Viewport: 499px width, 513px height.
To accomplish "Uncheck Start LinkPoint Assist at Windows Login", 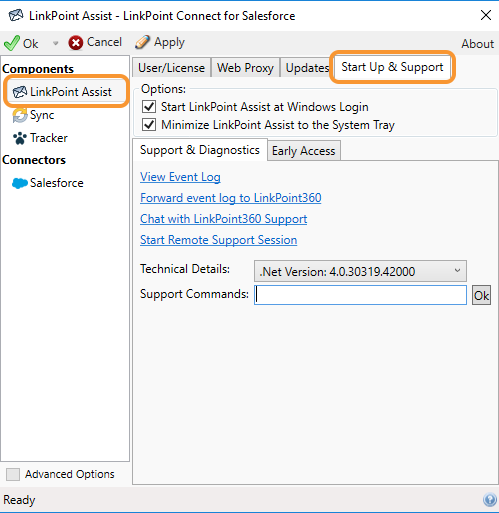I will 149,107.
